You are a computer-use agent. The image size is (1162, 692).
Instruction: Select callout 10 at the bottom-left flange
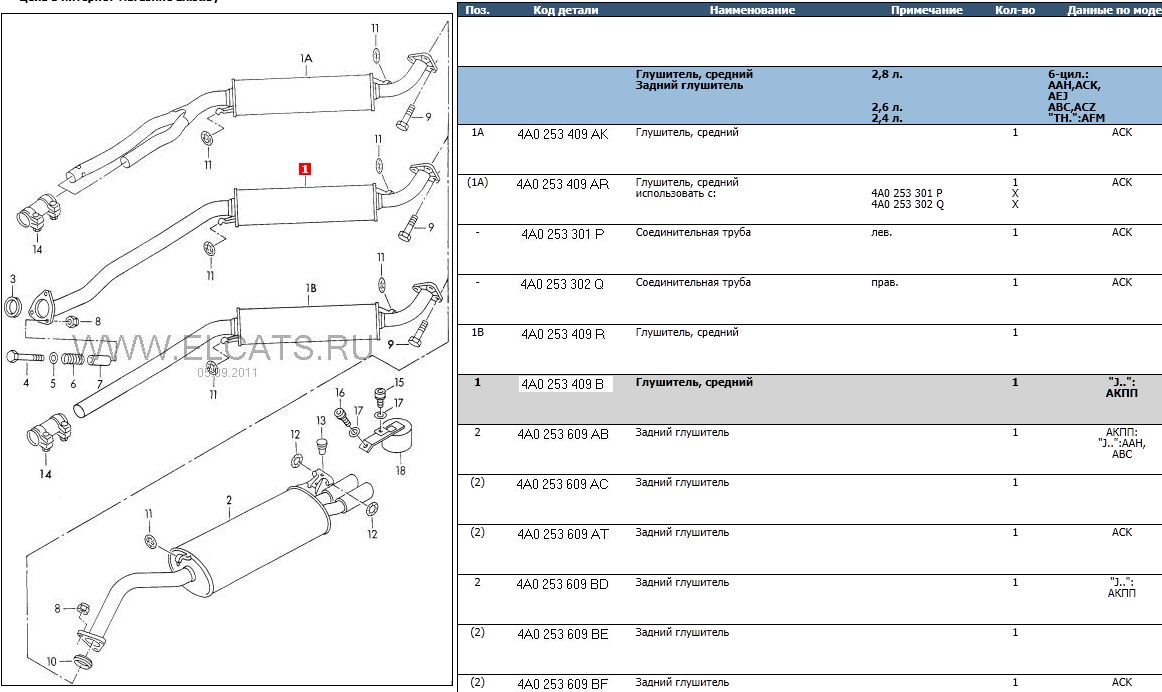(53, 661)
